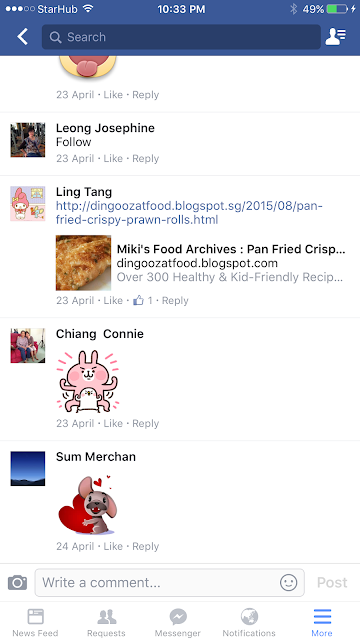The width and height of the screenshot is (360, 640).
Task: Tap the back arrow in header
Action: pos(22,37)
